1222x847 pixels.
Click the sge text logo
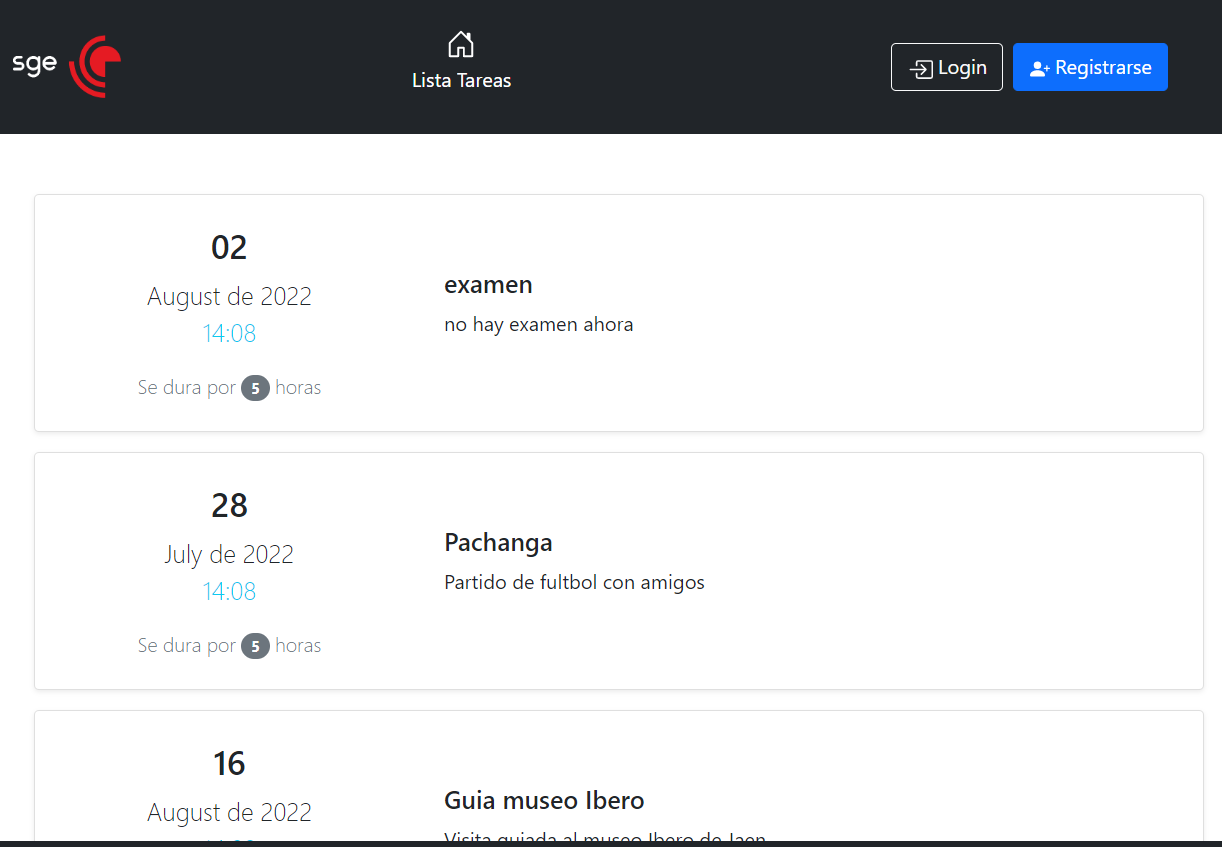(34, 63)
